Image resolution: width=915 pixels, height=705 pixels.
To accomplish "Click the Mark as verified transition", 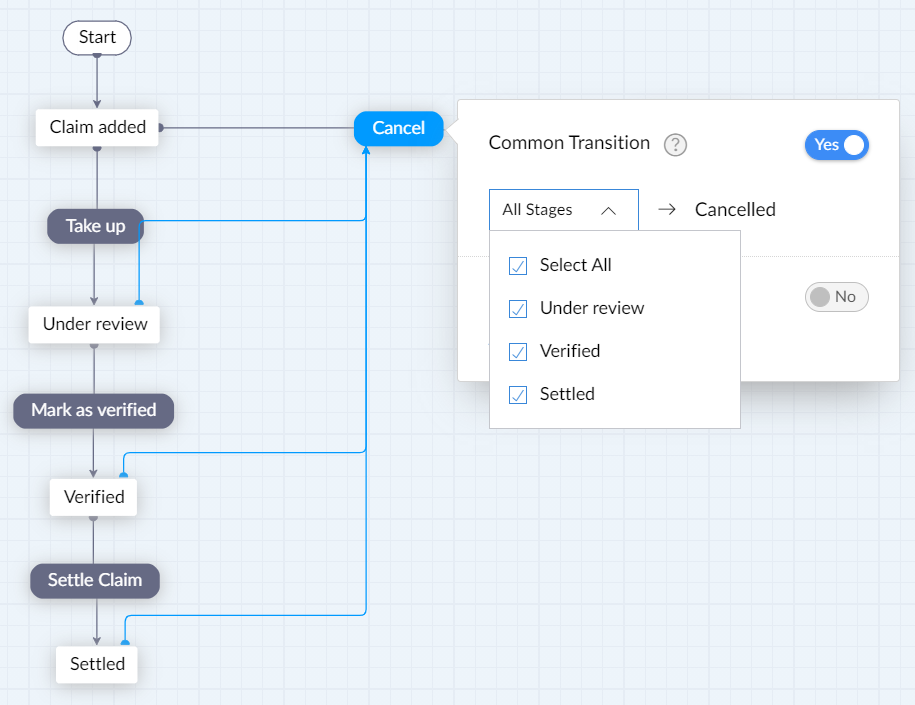I will [93, 410].
